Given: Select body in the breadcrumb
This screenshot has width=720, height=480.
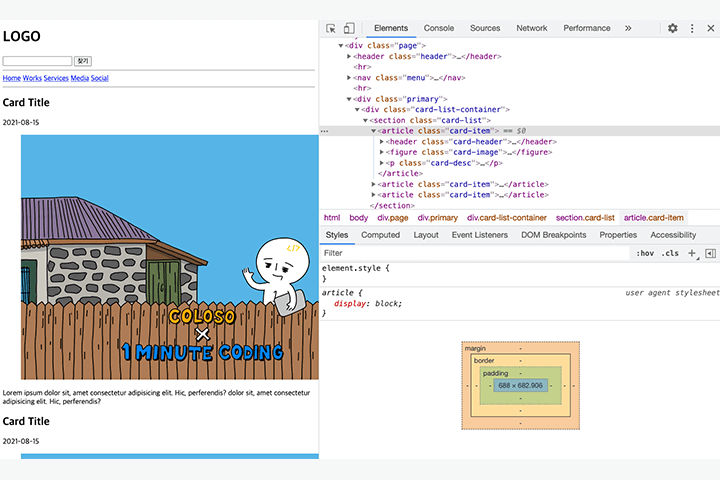Looking at the screenshot, I should pyautogui.click(x=359, y=218).
